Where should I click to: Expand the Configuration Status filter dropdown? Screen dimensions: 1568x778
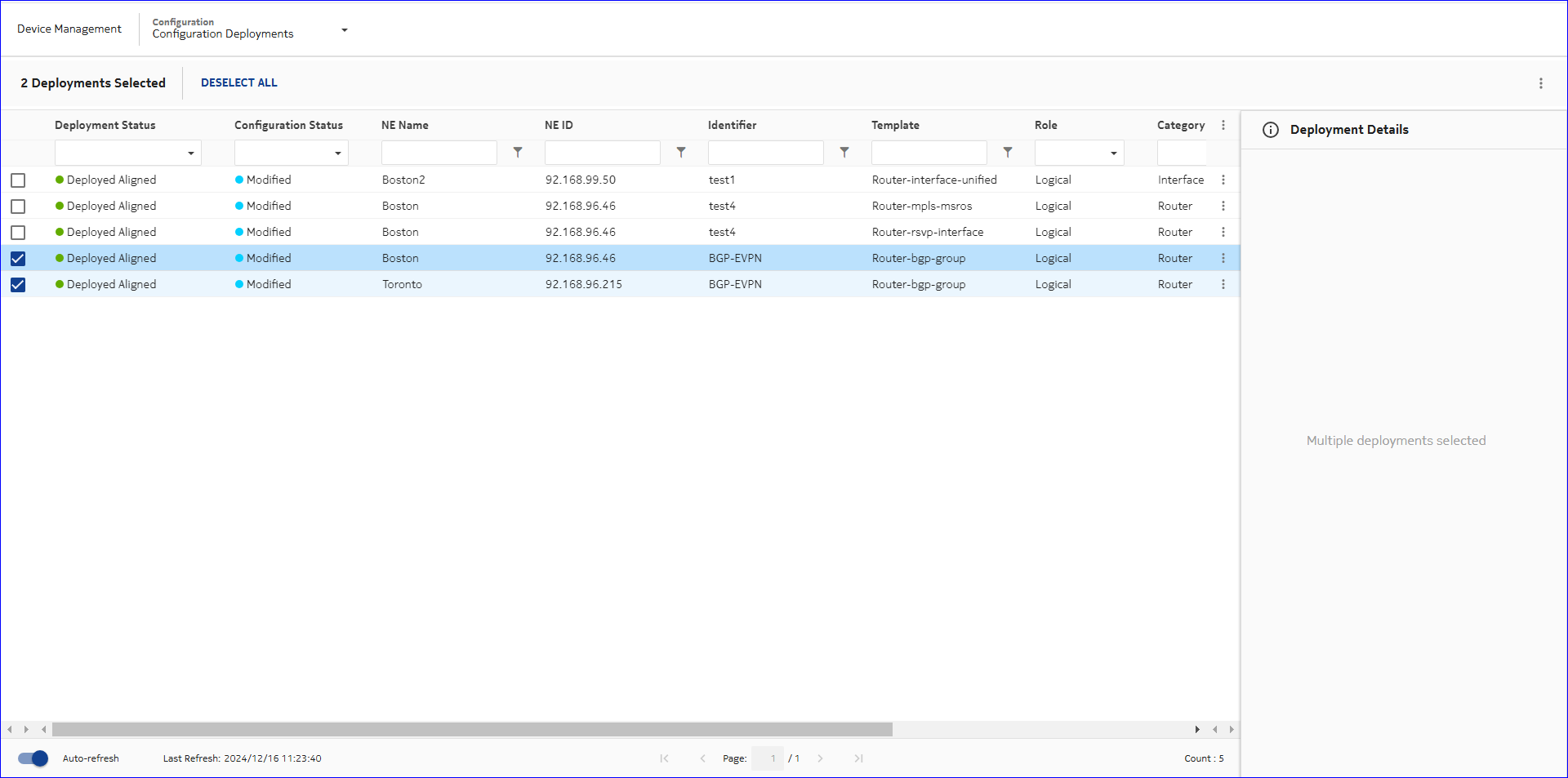point(337,153)
